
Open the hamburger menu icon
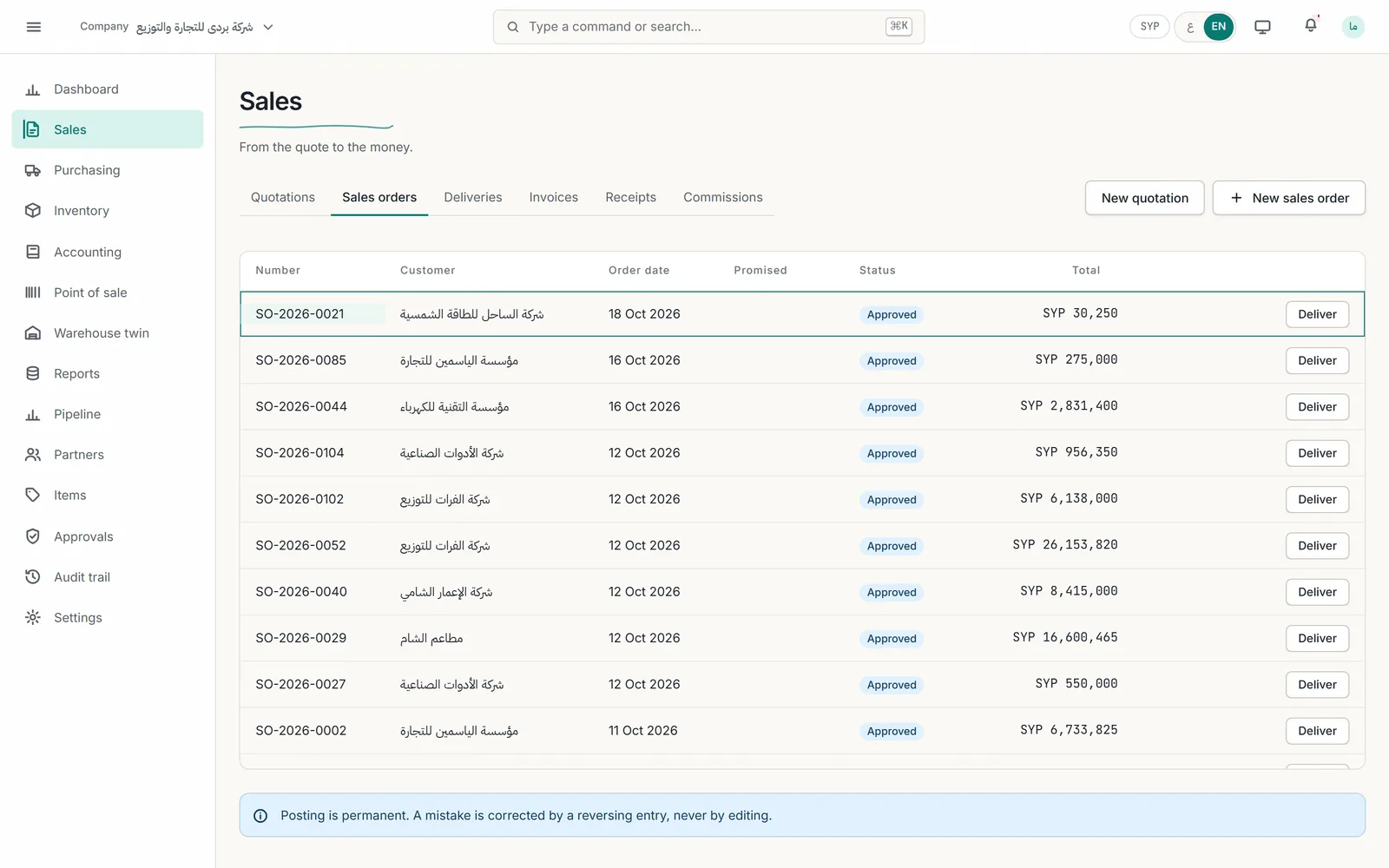[x=34, y=27]
